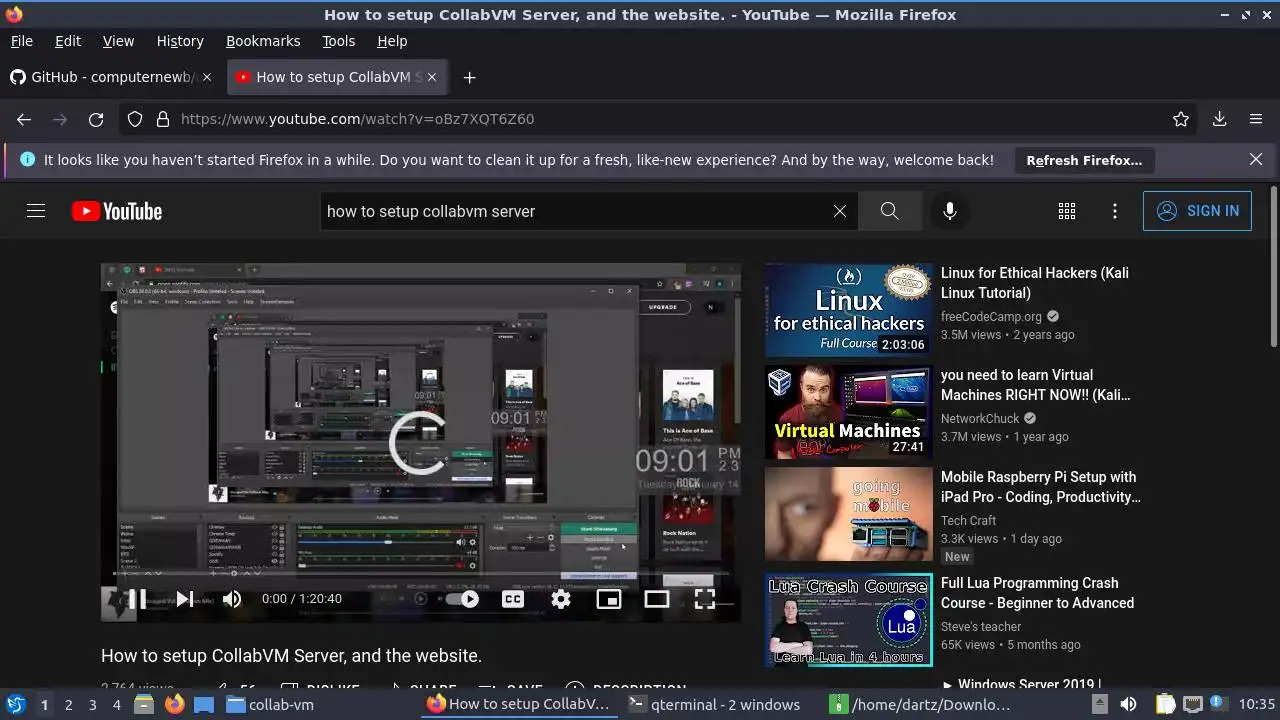Click the SIGN IN button
The width and height of the screenshot is (1280, 720).
(1197, 211)
